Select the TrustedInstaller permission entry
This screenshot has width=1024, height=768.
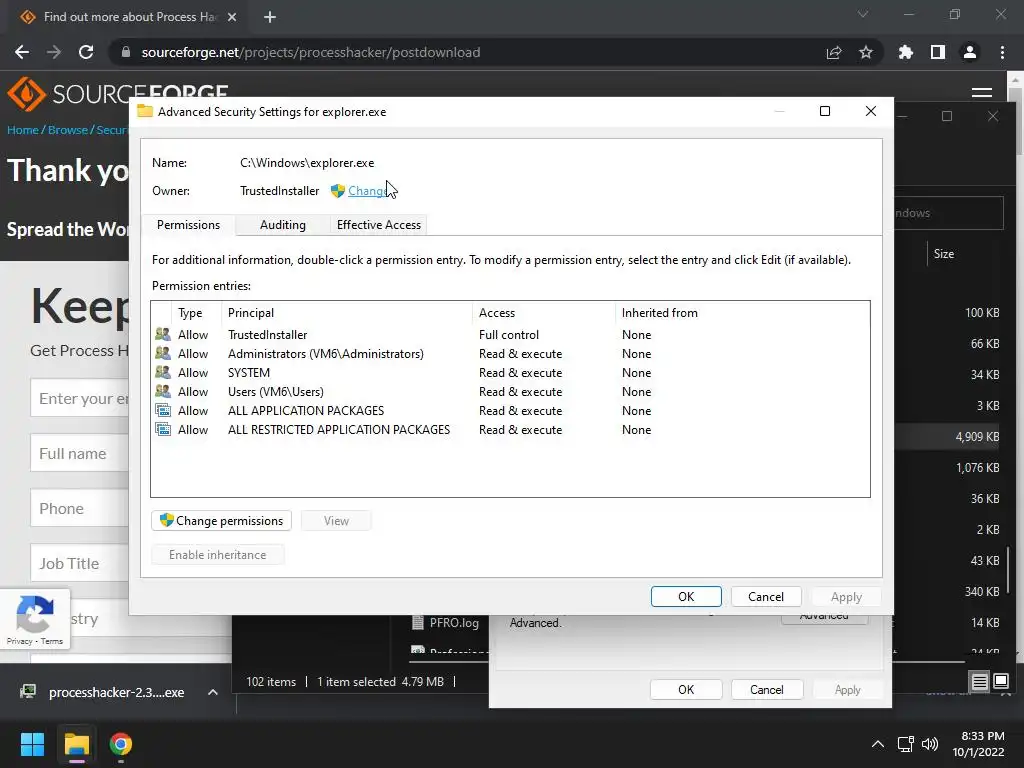click(x=509, y=334)
